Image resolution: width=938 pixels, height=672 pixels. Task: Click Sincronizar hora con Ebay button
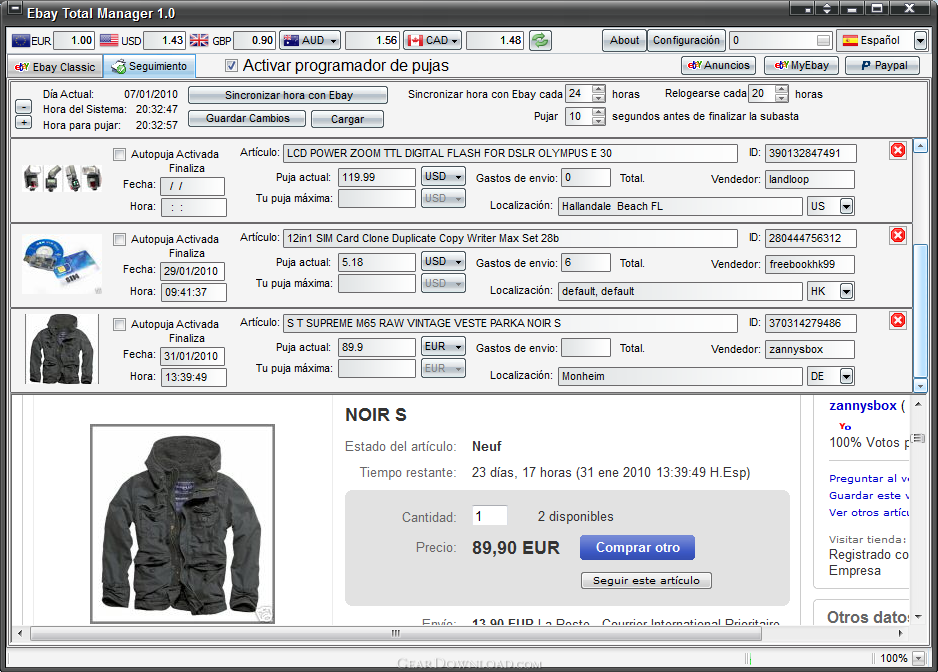click(x=288, y=95)
